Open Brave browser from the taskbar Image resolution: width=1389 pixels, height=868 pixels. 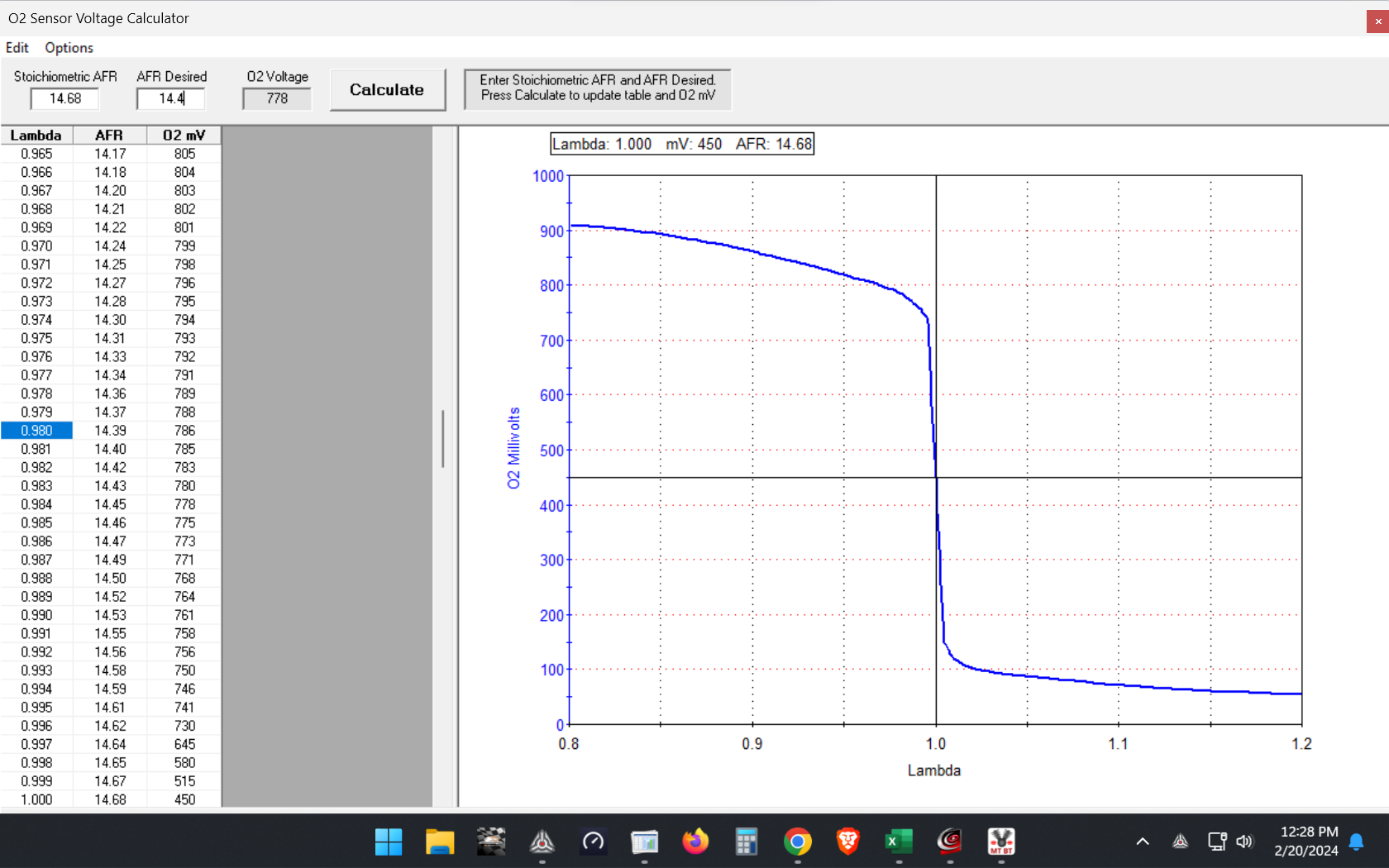(847, 842)
